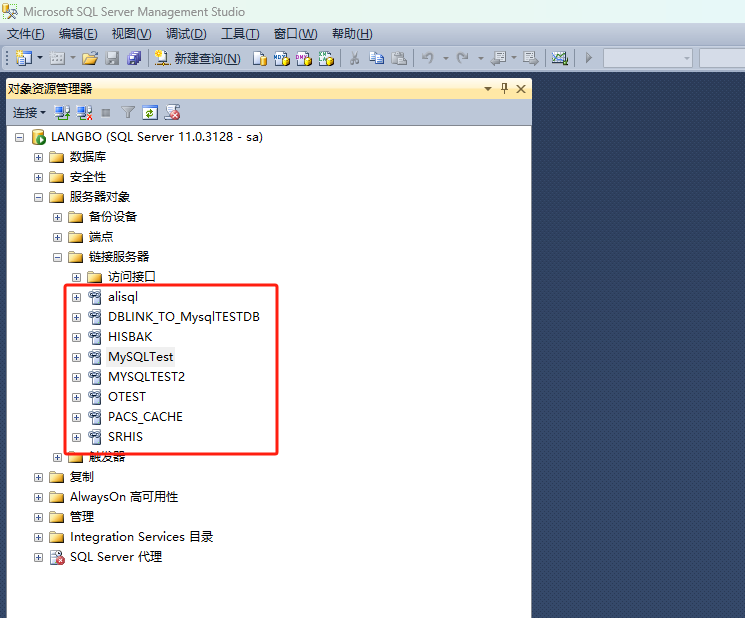Open the 文件(F) menu
Screen dimensions: 745x618
point(26,34)
